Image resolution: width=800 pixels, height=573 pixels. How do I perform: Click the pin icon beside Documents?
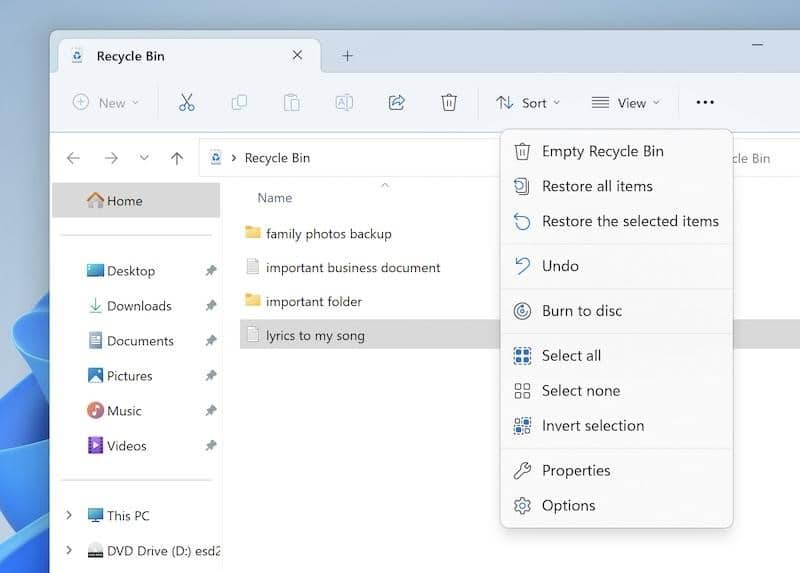pos(211,340)
